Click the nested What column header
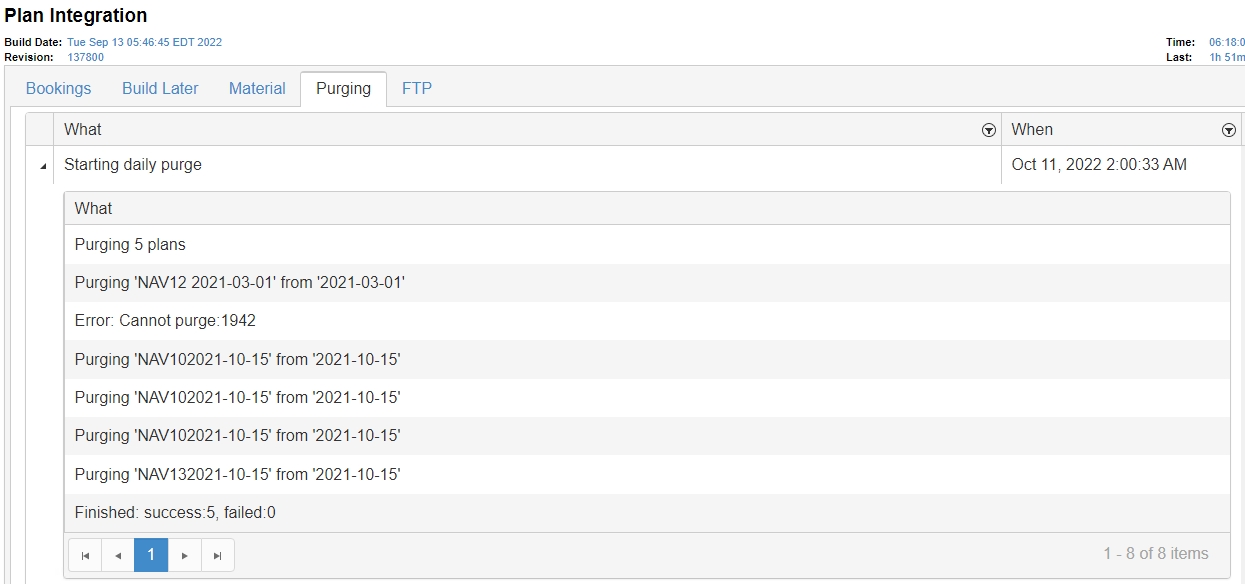 click(94, 208)
